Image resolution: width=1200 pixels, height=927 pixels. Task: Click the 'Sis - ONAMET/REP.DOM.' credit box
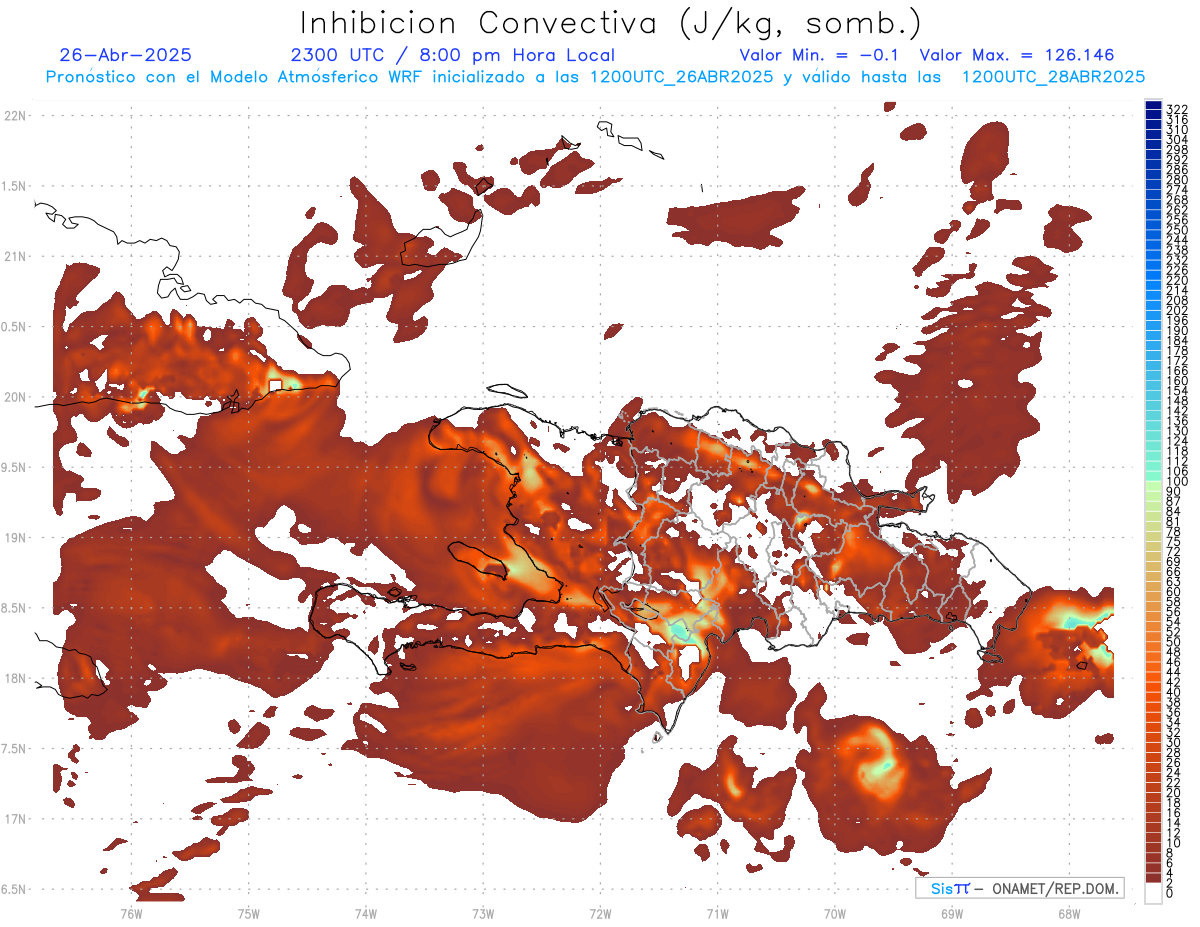click(x=1020, y=888)
